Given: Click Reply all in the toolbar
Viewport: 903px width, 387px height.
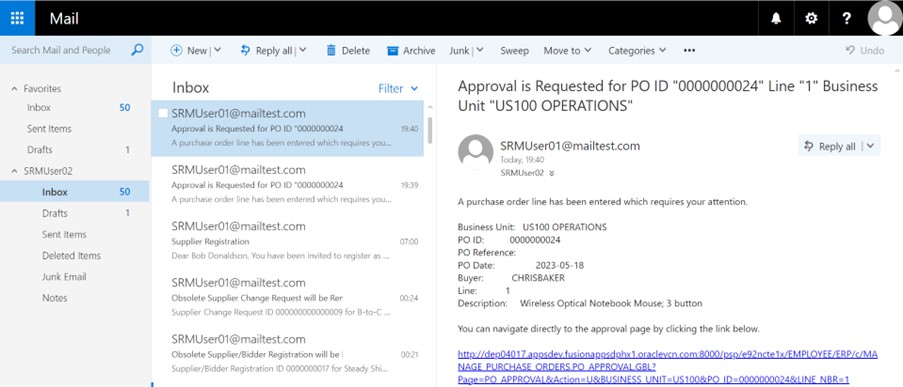Looking at the screenshot, I should click(266, 51).
